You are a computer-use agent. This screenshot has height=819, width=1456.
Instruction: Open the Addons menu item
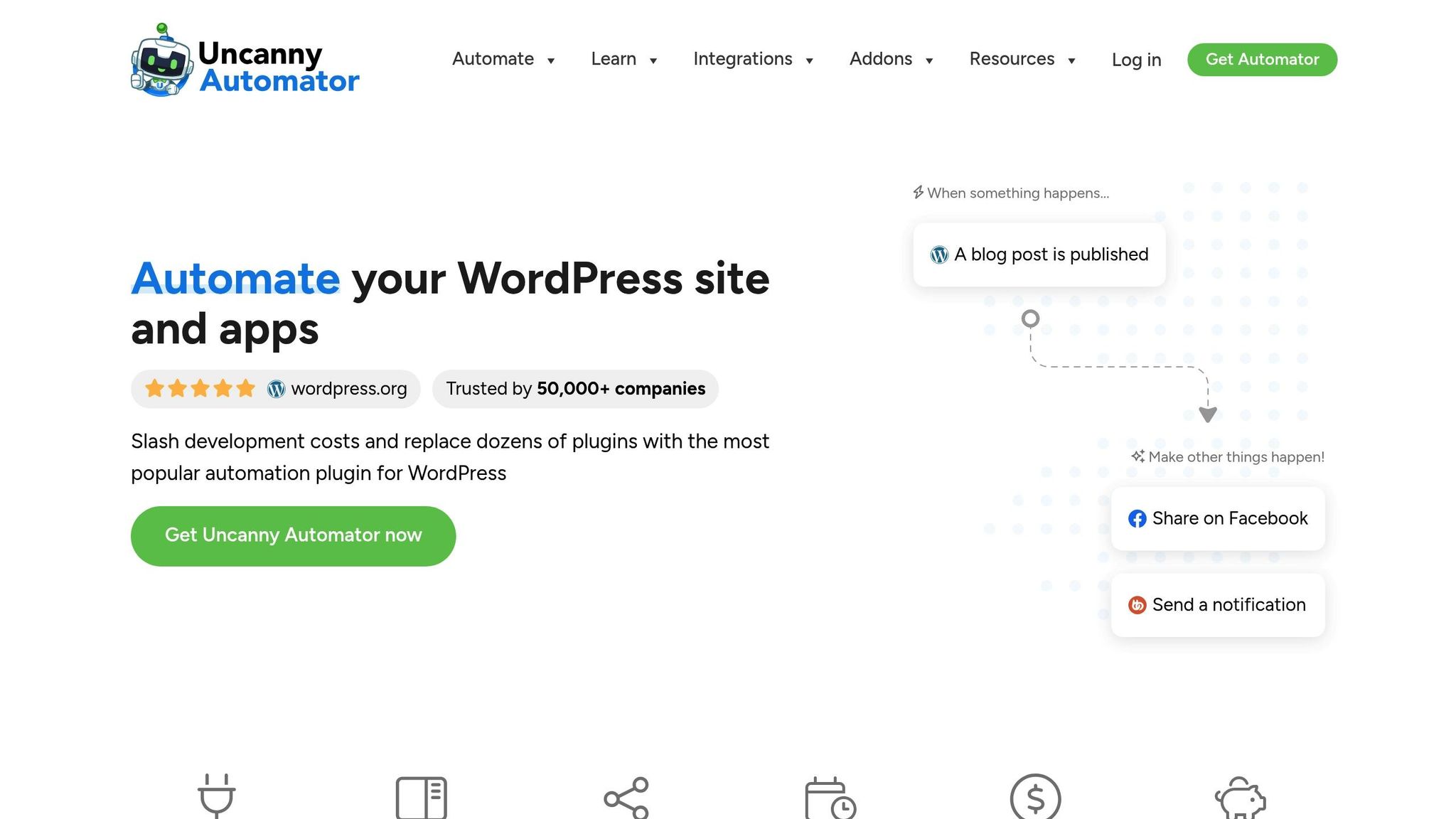click(x=880, y=59)
